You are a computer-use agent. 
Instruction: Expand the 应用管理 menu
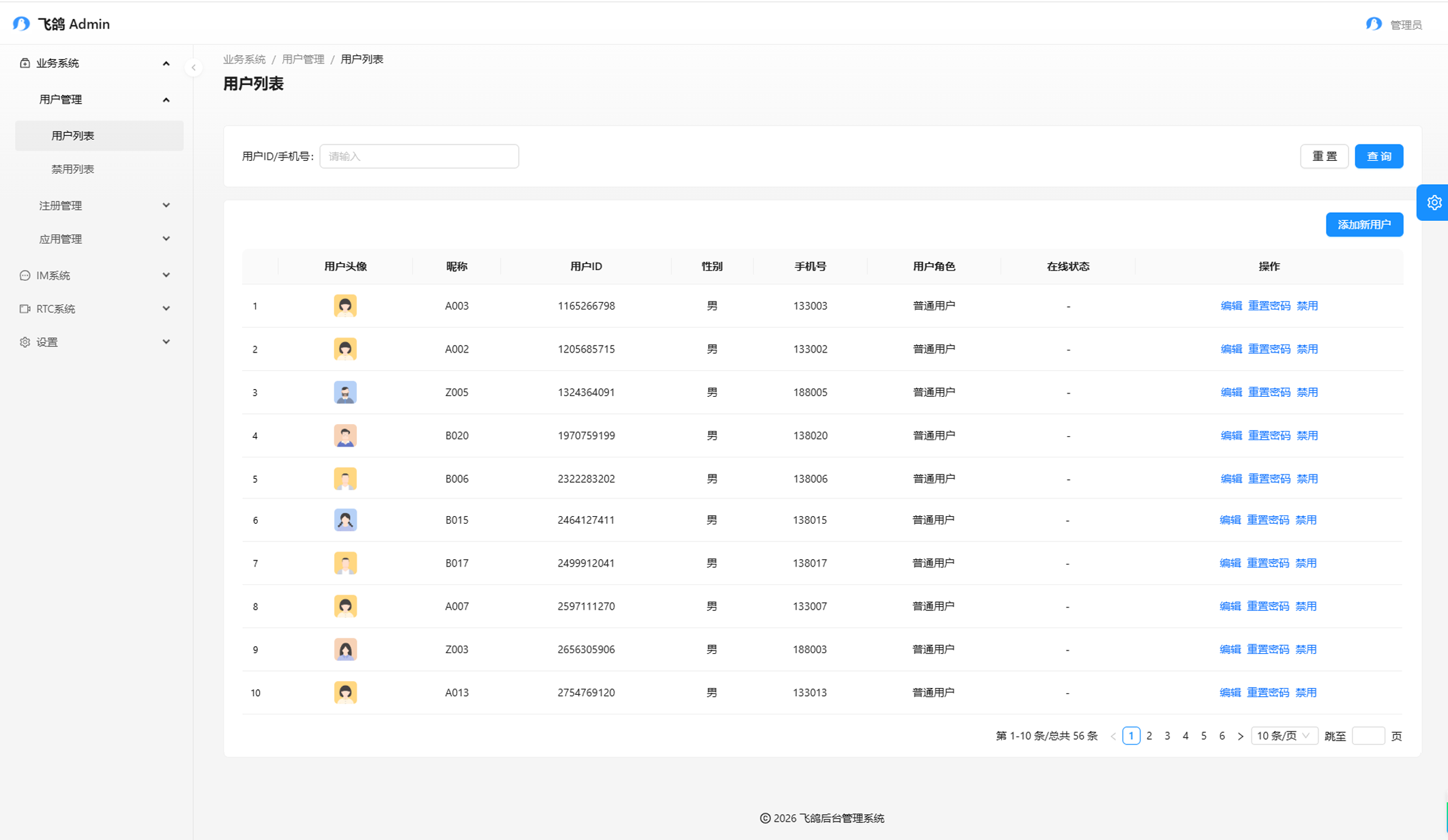(x=62, y=239)
